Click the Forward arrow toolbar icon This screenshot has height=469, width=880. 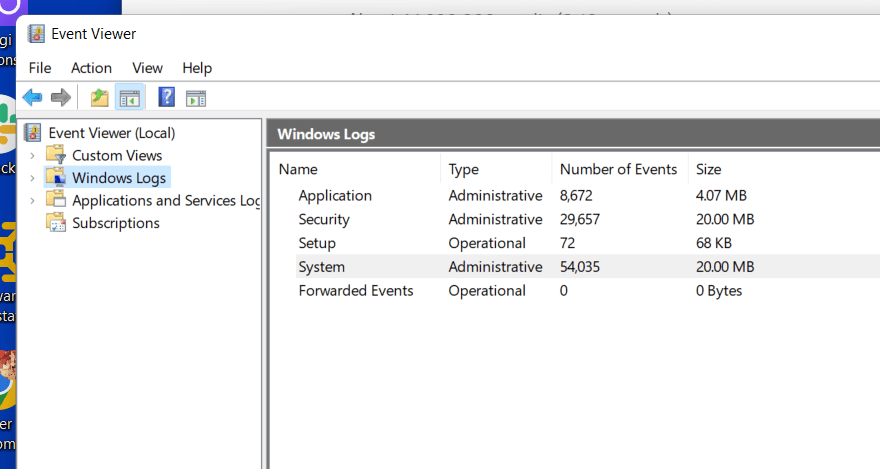point(61,98)
